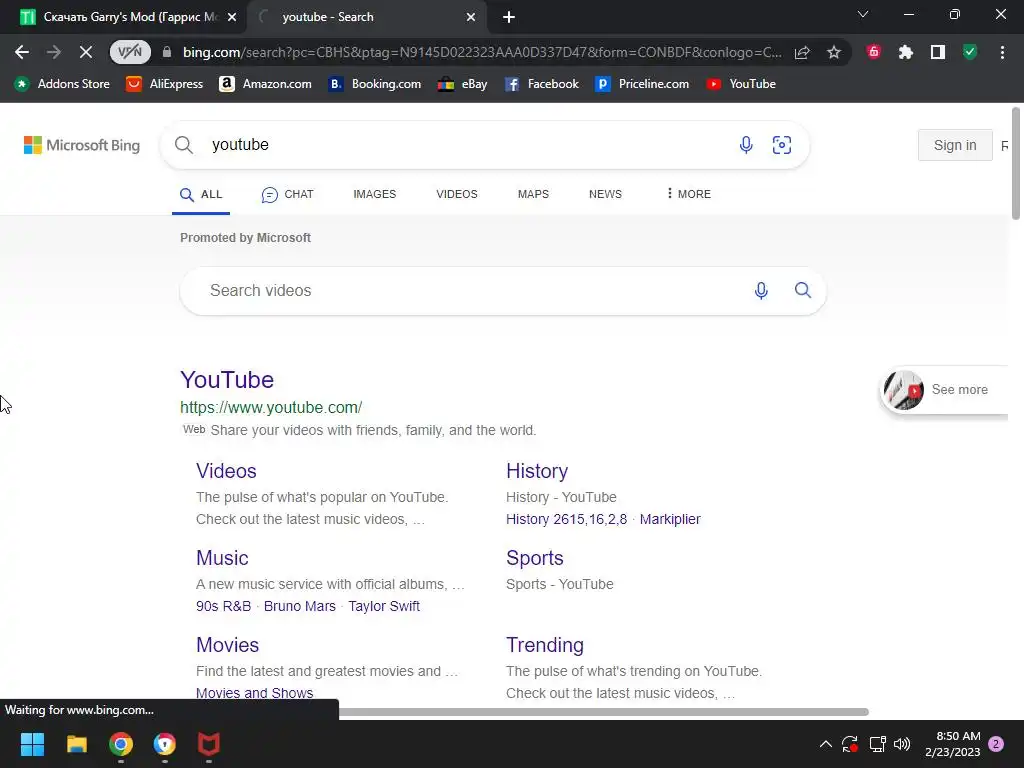
Task: Go back to the previous page
Action: tap(22, 52)
